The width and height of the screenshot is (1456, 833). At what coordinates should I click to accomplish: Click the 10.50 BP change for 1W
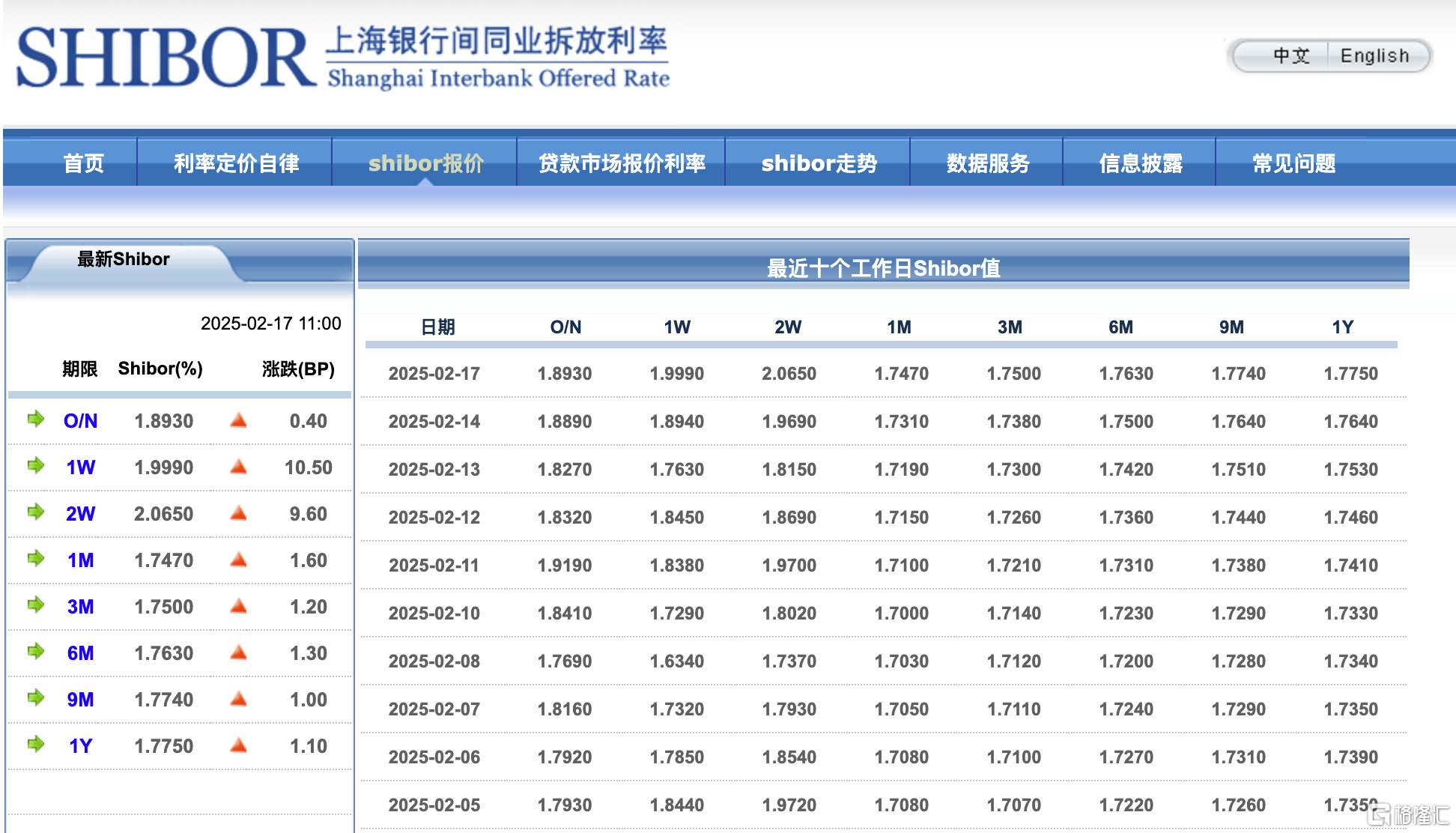(309, 467)
